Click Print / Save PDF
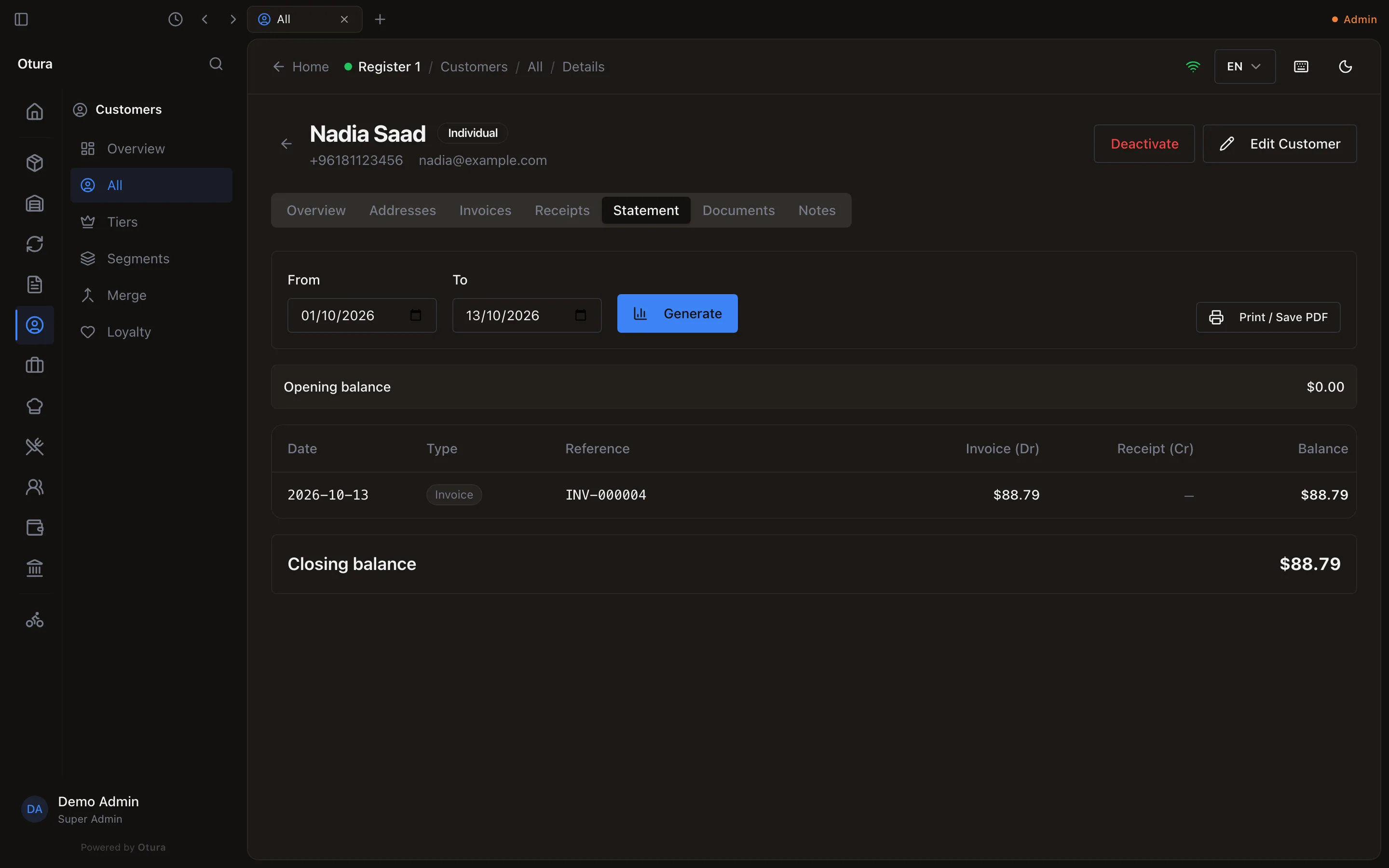The height and width of the screenshot is (868, 1389). coord(1268,317)
